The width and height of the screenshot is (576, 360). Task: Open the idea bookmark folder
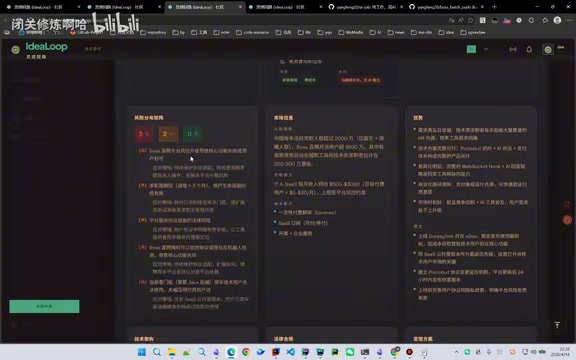(446, 32)
